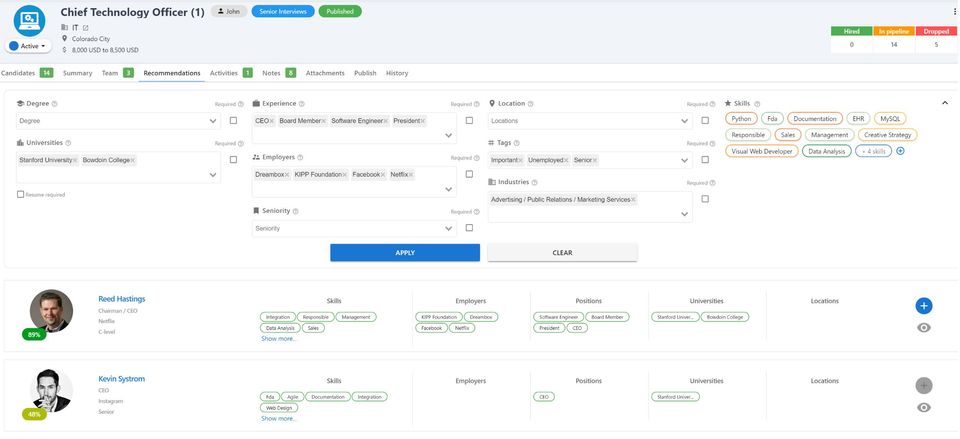Collapse the filters panel with the chevron
Viewport: 960px width, 439px height.
(x=945, y=103)
